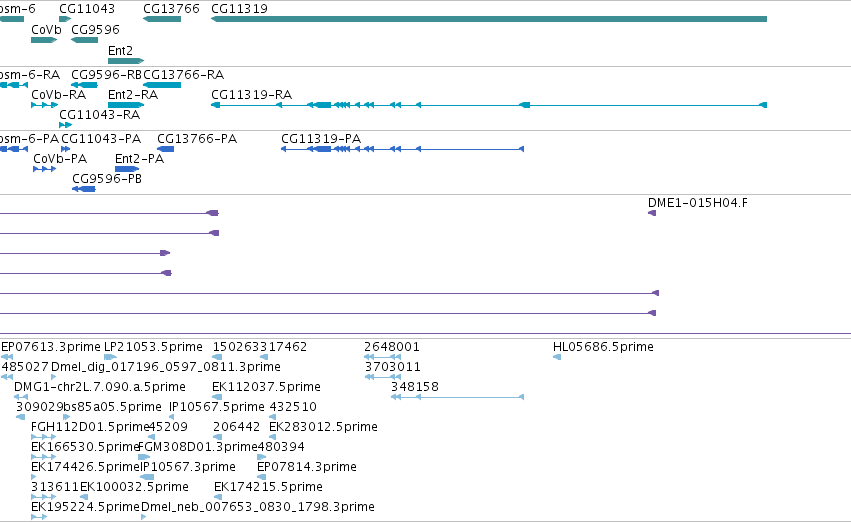Select the CG11319 gene bar

point(488,19)
